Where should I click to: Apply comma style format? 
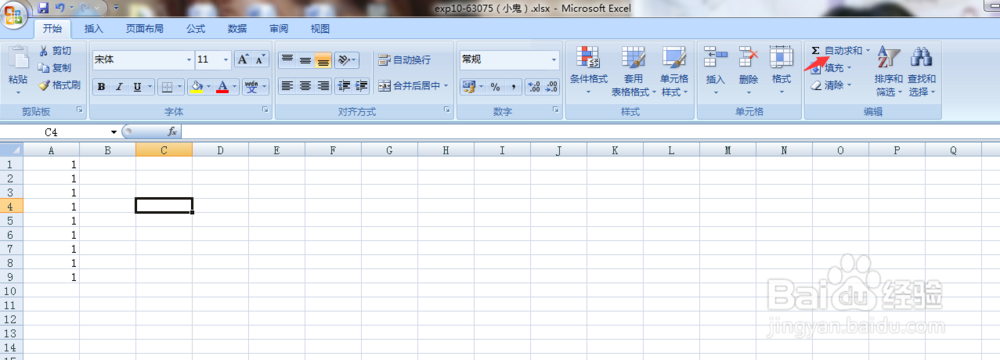[x=513, y=87]
